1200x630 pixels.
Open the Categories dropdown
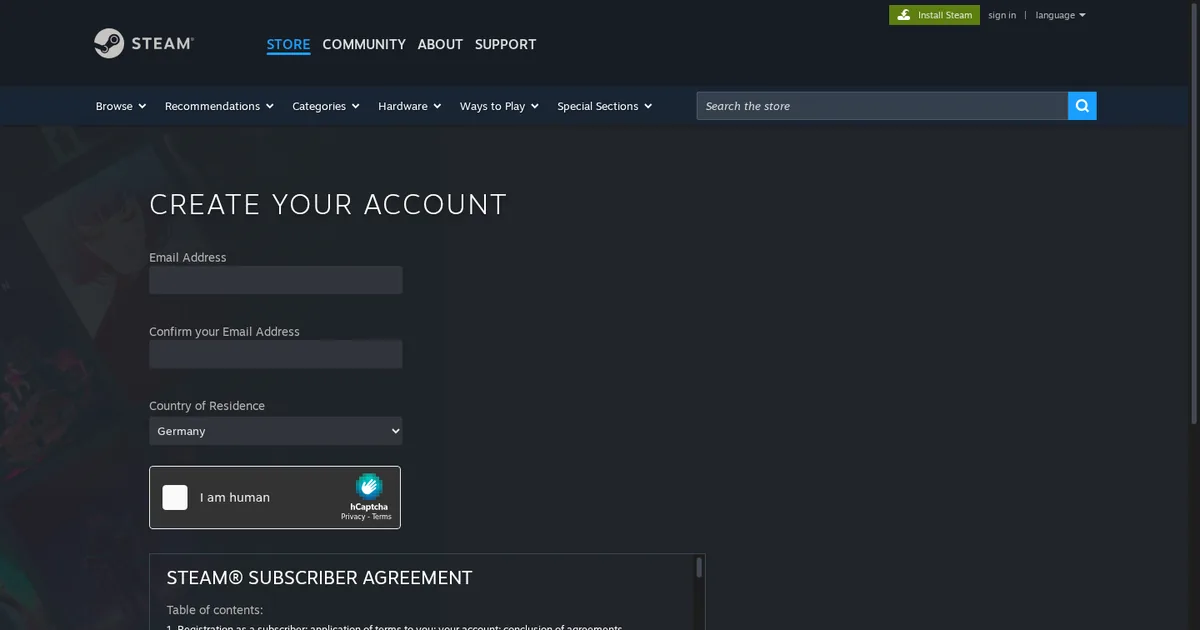coord(326,106)
